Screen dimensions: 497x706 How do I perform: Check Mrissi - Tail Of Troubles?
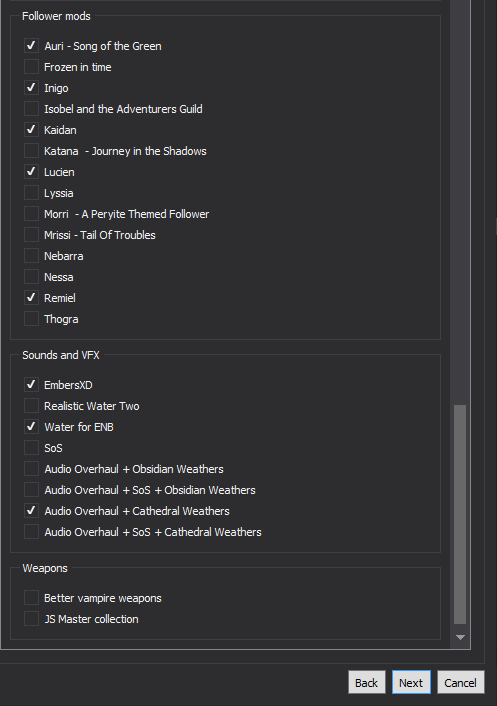point(31,235)
